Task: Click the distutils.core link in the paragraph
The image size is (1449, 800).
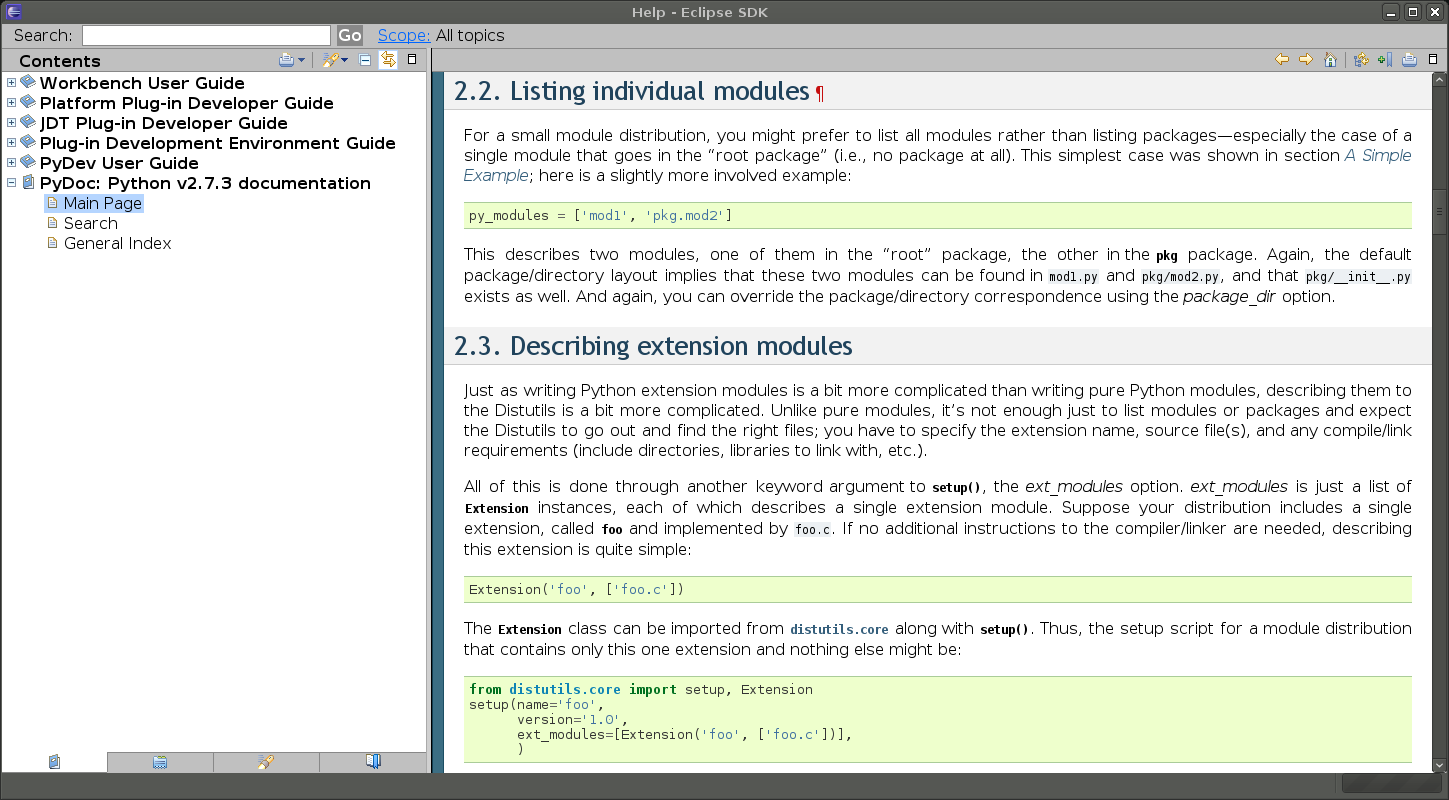Action: point(839,629)
